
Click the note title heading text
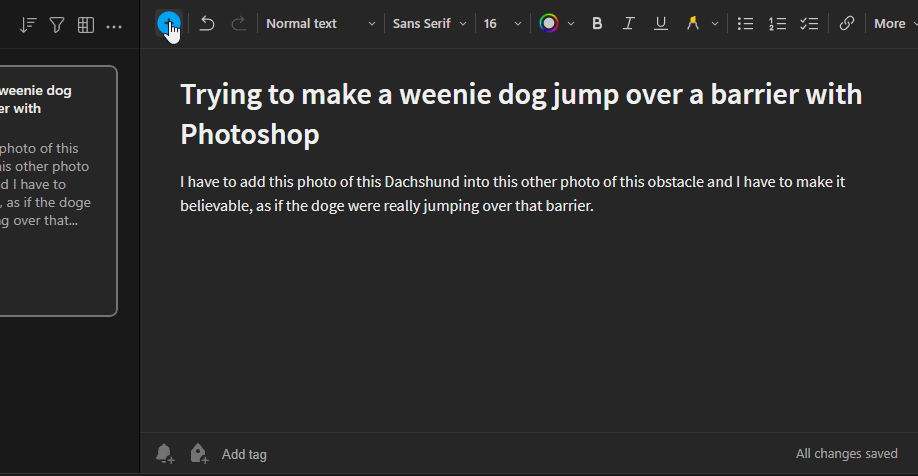click(521, 114)
